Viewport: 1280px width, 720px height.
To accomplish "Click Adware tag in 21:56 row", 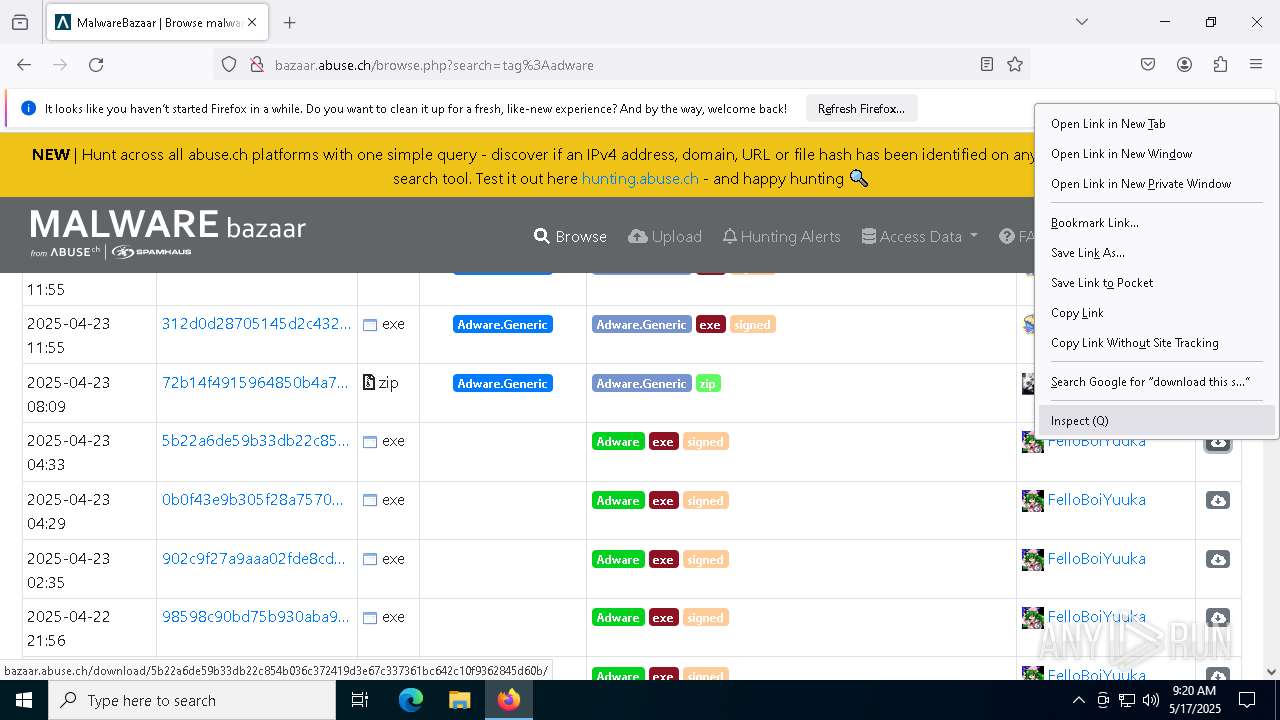I will coord(618,618).
